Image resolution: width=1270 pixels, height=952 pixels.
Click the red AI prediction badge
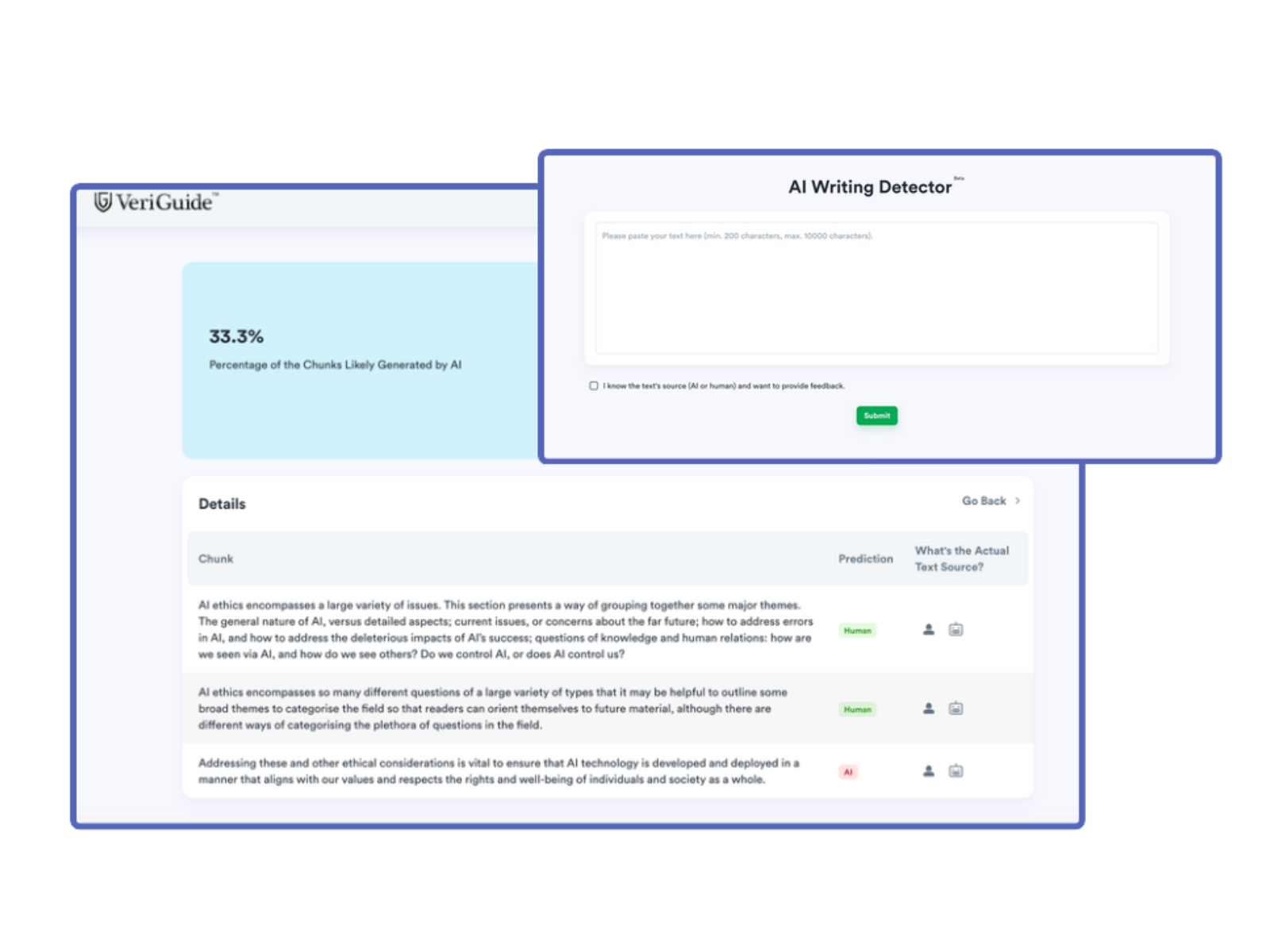click(848, 772)
